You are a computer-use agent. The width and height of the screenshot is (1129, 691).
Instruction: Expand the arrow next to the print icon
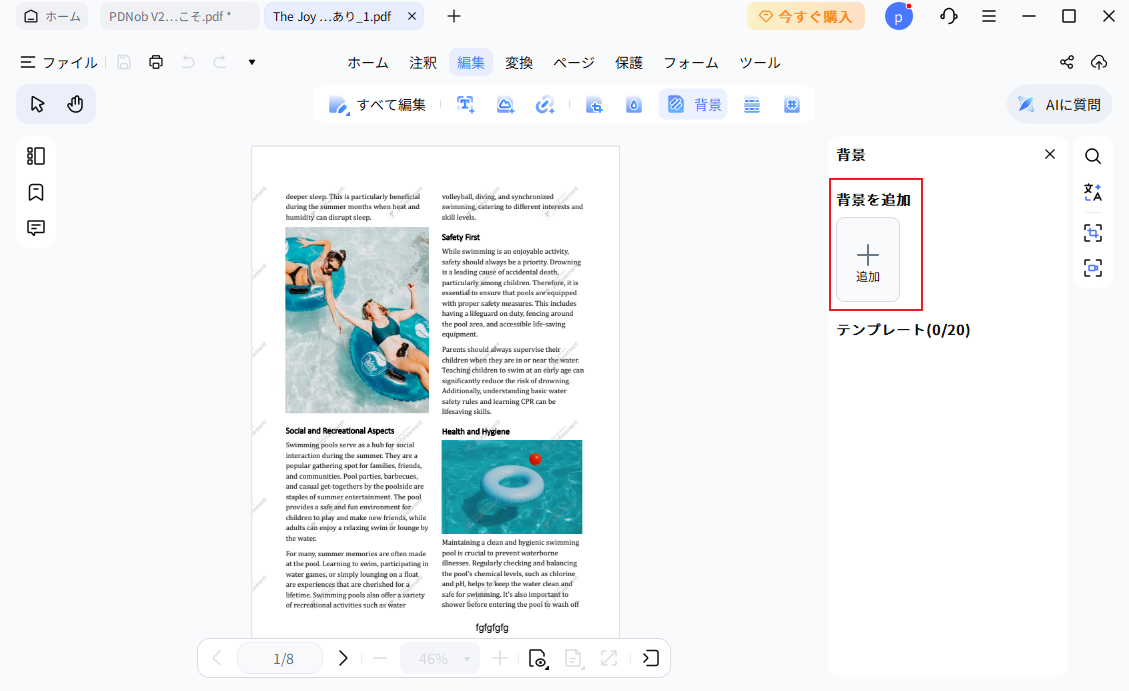coord(251,61)
